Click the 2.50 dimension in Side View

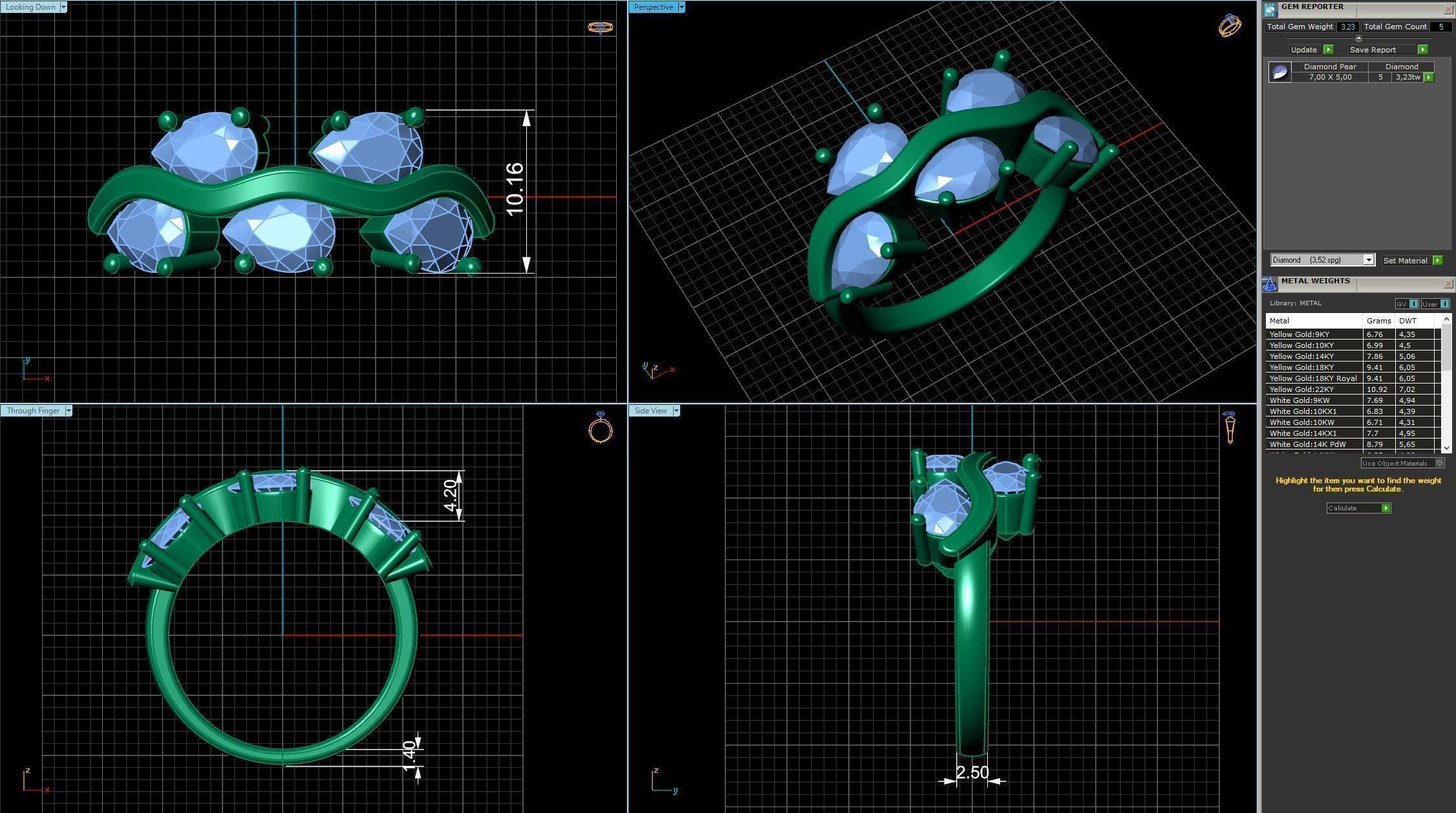pyautogui.click(x=972, y=772)
